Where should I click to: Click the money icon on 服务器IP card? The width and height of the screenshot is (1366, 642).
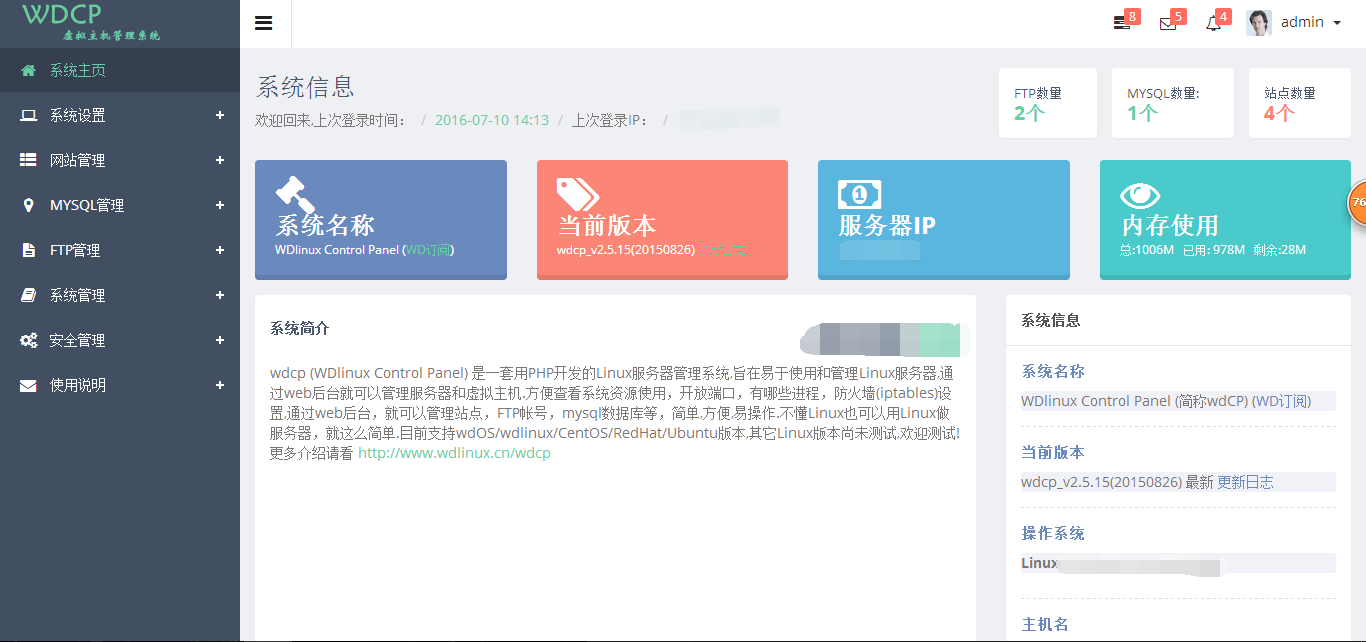[x=859, y=194]
